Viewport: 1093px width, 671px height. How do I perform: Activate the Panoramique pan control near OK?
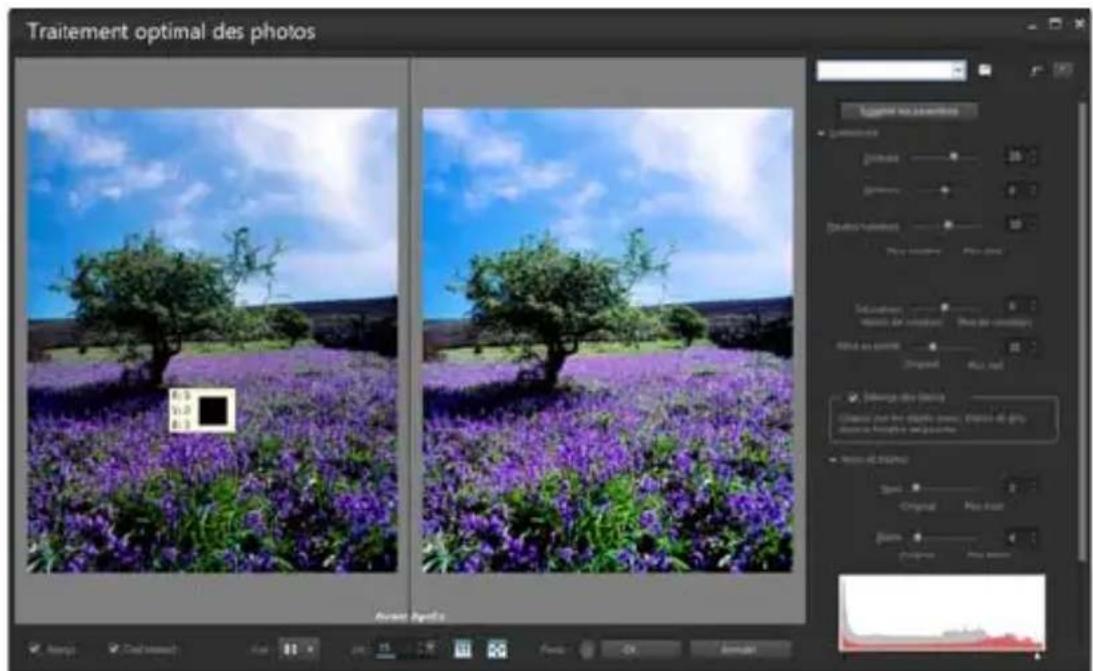tap(586, 646)
